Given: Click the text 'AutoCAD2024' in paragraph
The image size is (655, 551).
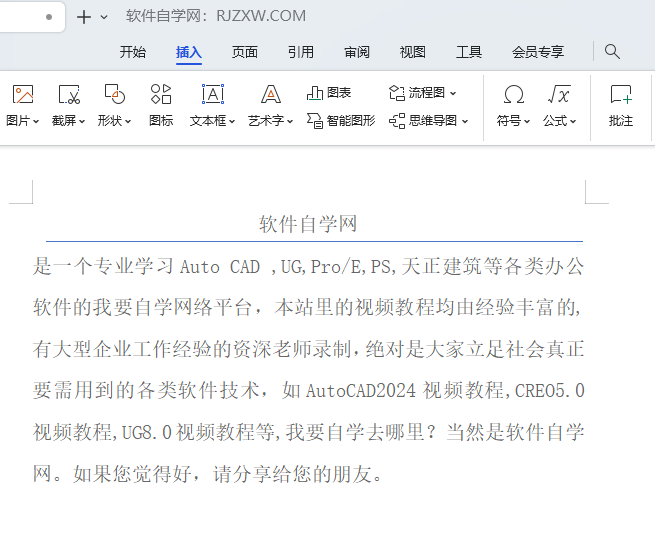Looking at the screenshot, I should pos(361,391).
